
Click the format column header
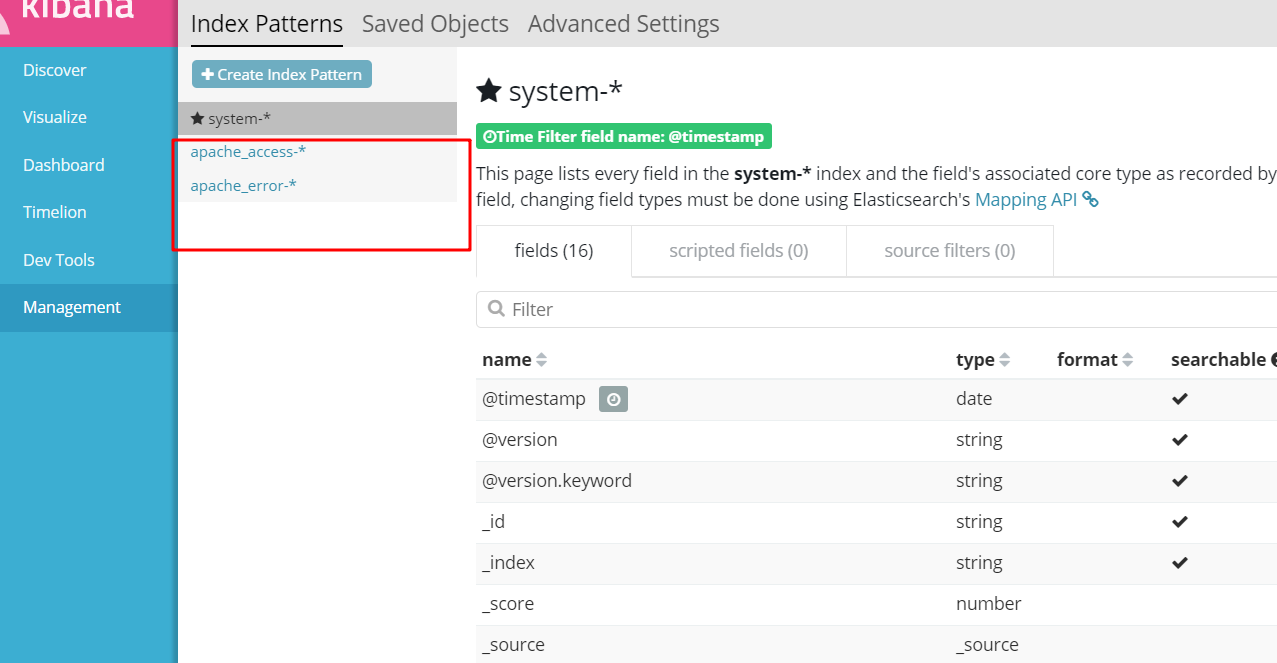pos(1087,360)
